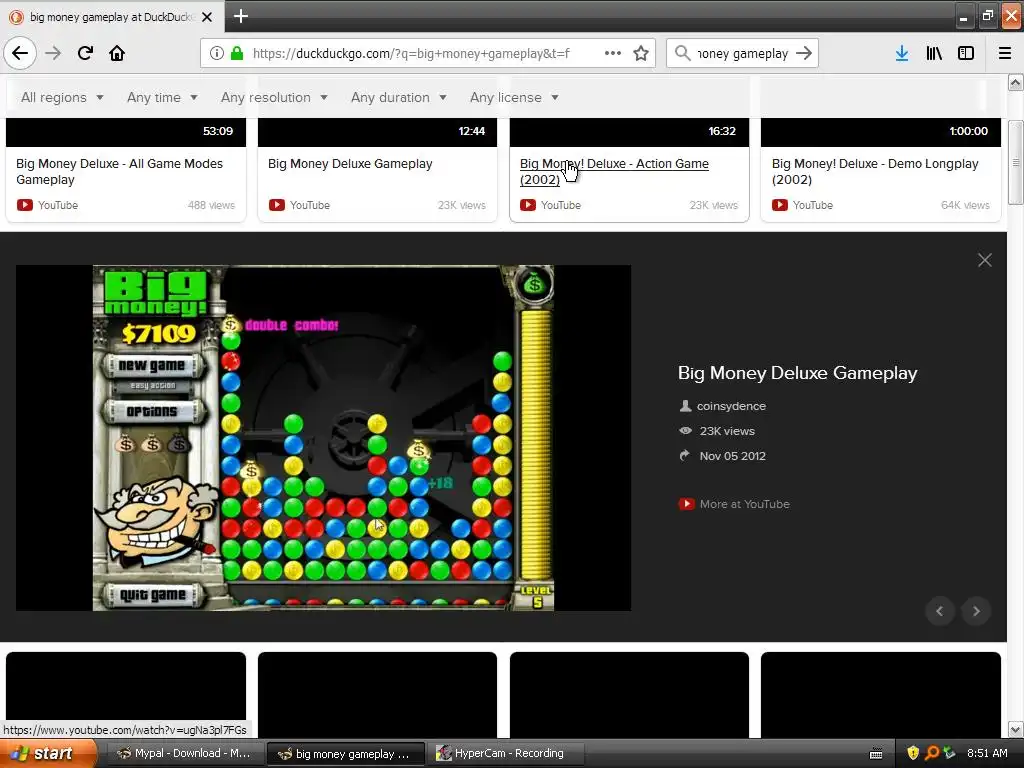Open a new browser tab
The width and height of the screenshot is (1024, 768).
coord(240,16)
